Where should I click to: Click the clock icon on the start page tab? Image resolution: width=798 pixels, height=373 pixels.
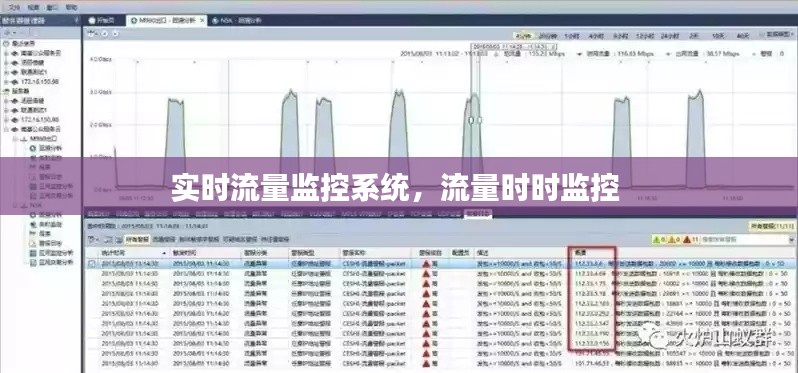[92, 21]
